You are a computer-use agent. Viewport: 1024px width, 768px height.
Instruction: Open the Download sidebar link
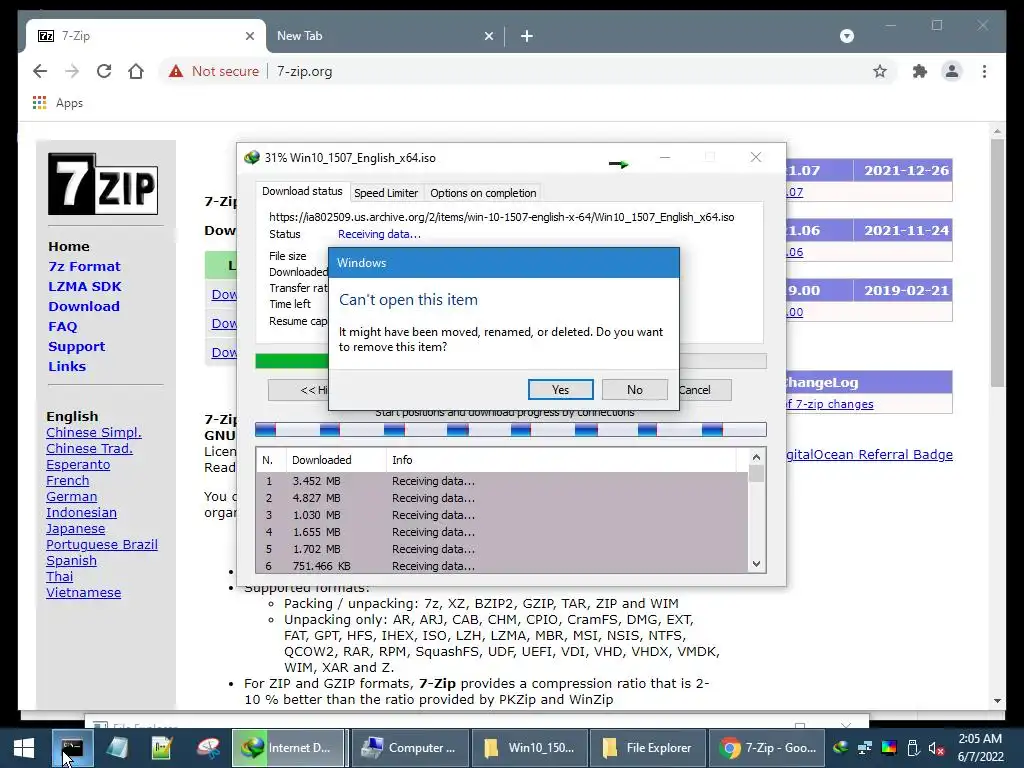pyautogui.click(x=84, y=306)
